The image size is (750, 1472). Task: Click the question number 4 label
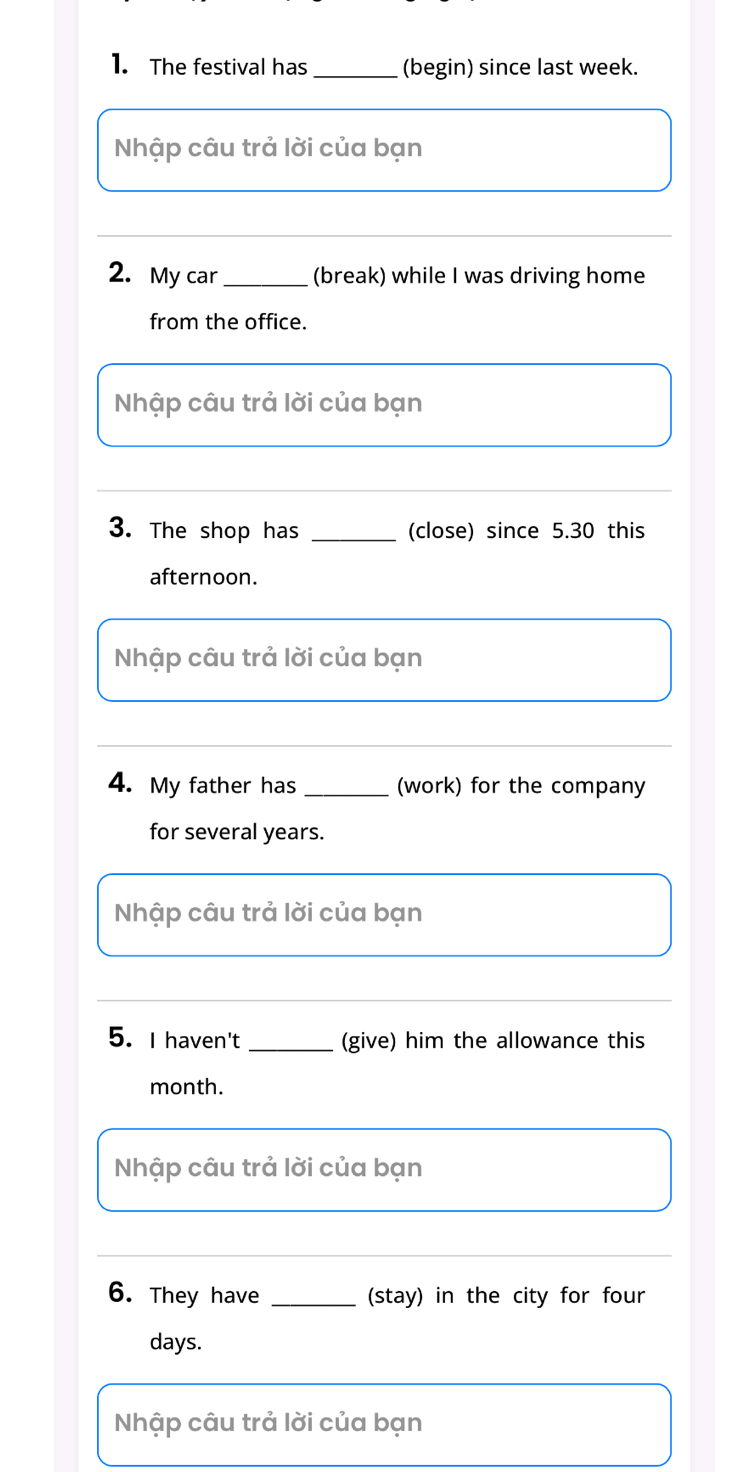[123, 785]
